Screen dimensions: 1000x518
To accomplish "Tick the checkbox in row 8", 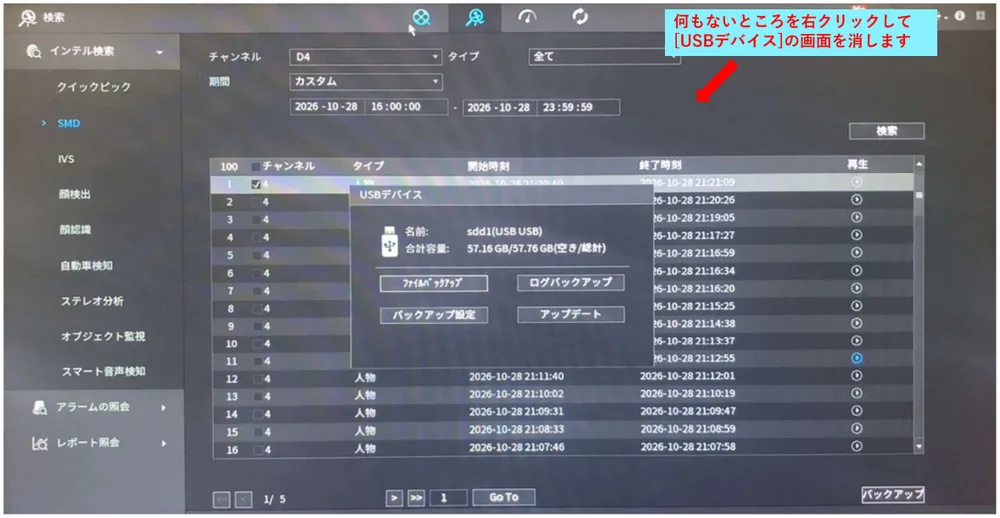I will [257, 308].
